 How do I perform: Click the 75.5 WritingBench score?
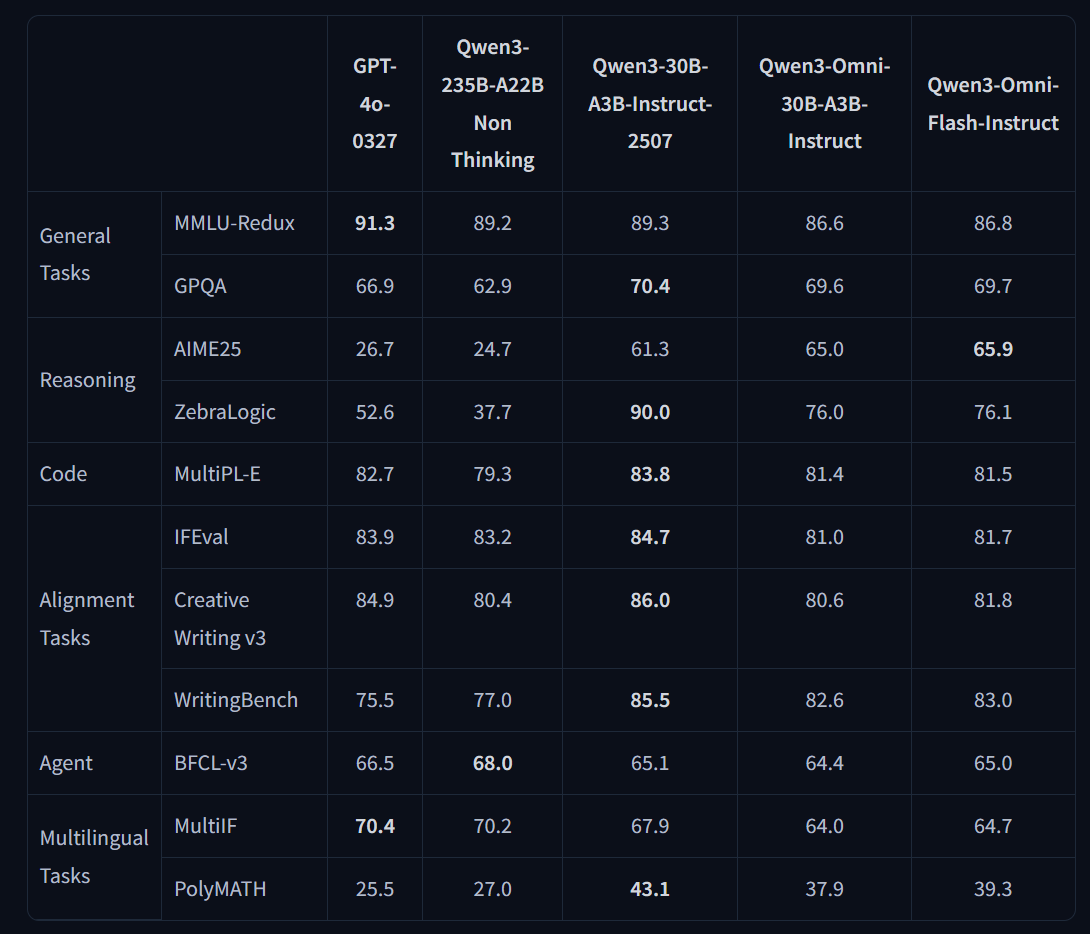[x=375, y=700]
